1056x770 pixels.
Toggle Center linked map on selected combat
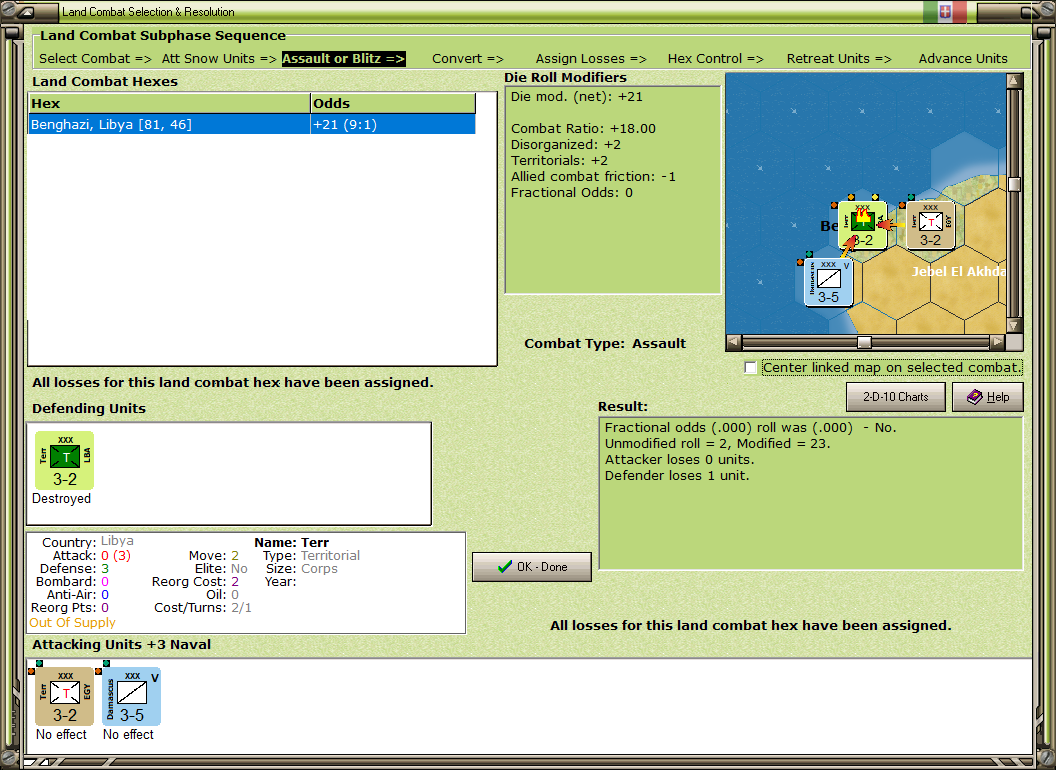tap(750, 367)
